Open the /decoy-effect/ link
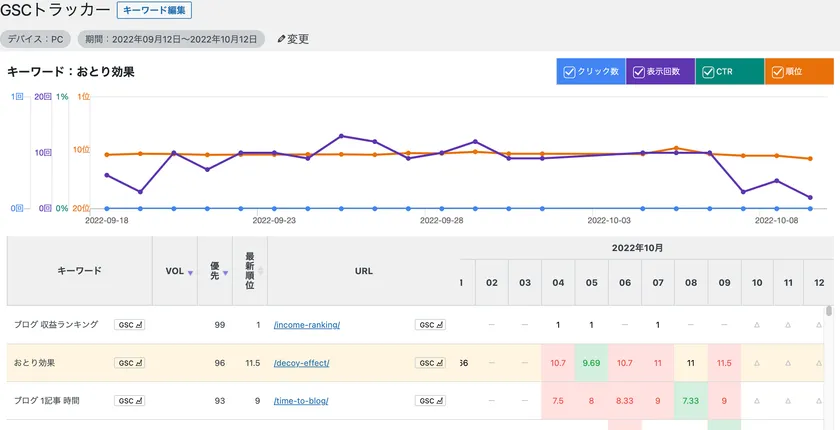 click(301, 363)
